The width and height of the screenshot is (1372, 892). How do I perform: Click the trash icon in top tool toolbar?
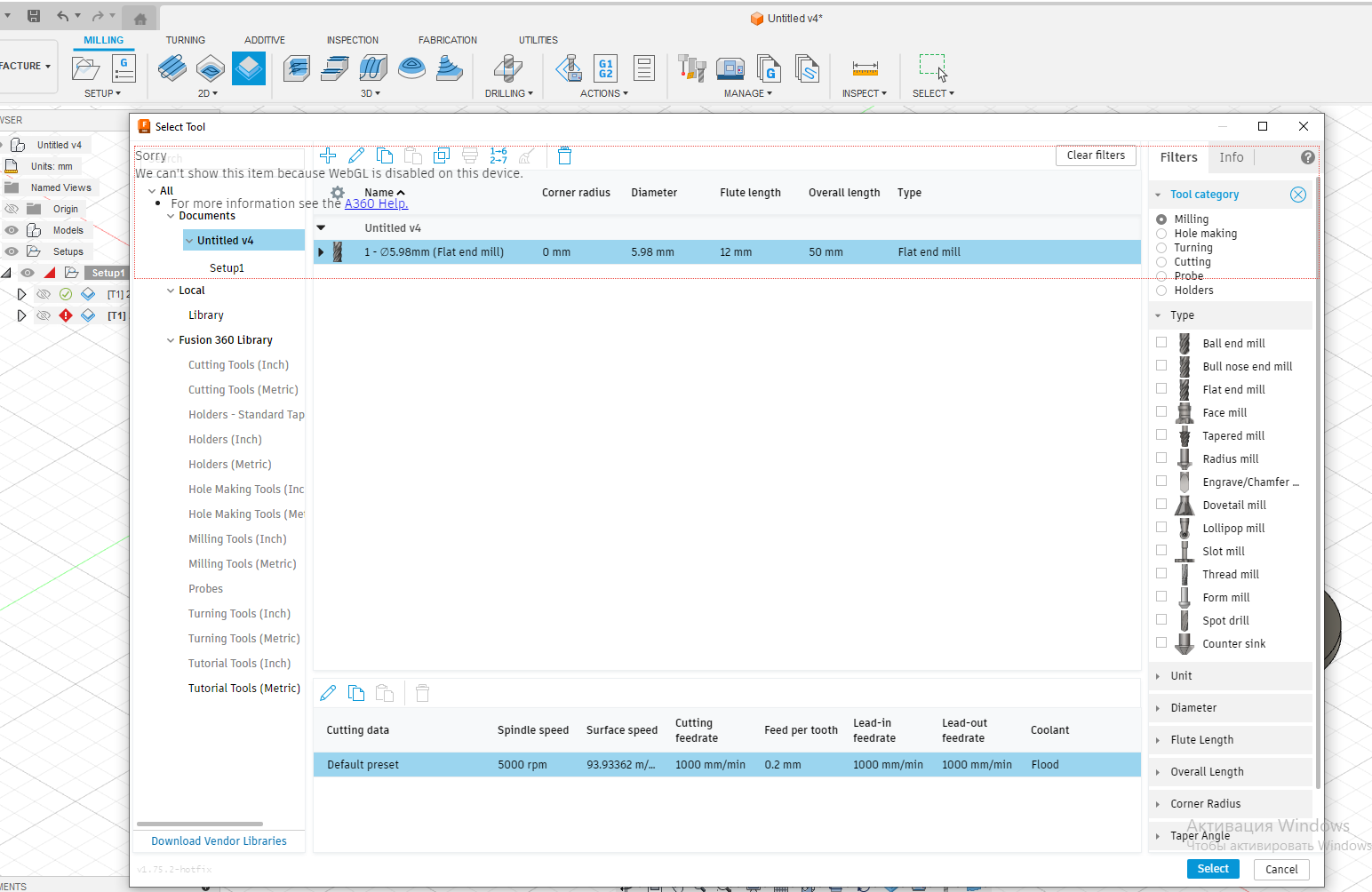[x=564, y=156]
